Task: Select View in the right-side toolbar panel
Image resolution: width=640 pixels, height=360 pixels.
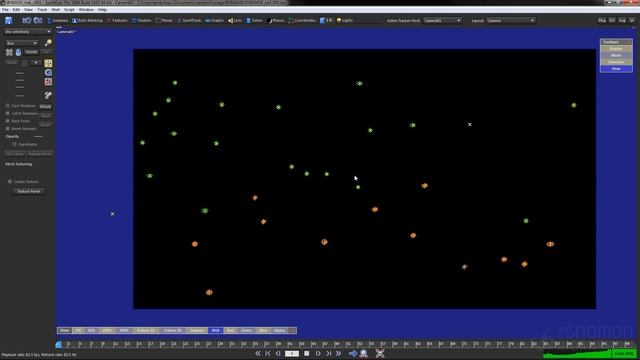Action: pos(616,69)
